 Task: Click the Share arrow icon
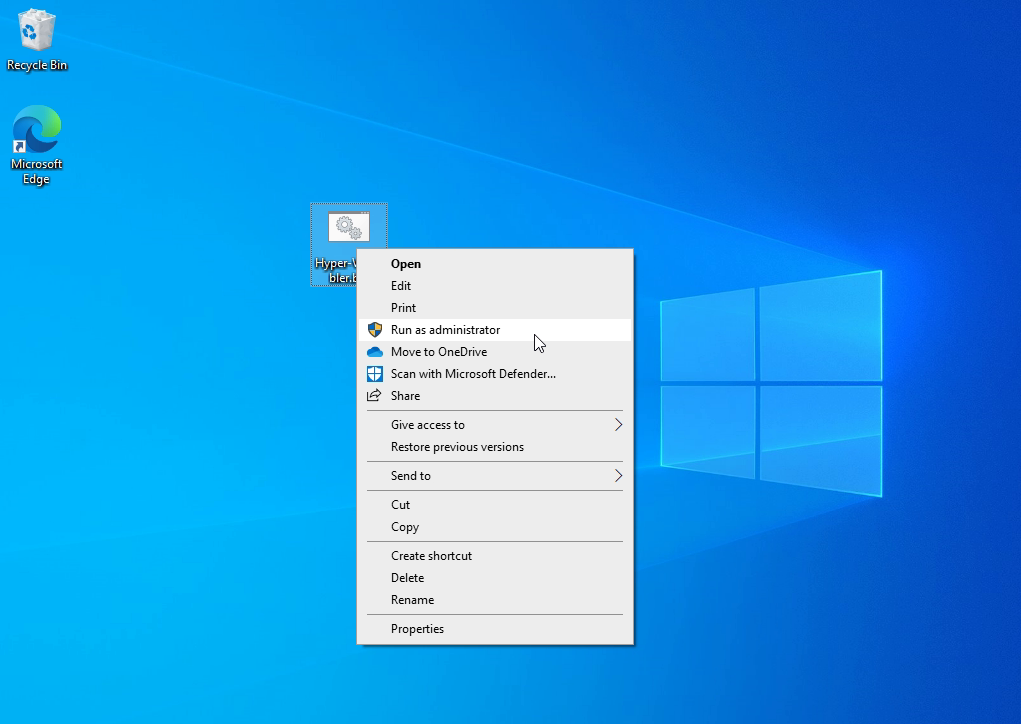point(374,395)
